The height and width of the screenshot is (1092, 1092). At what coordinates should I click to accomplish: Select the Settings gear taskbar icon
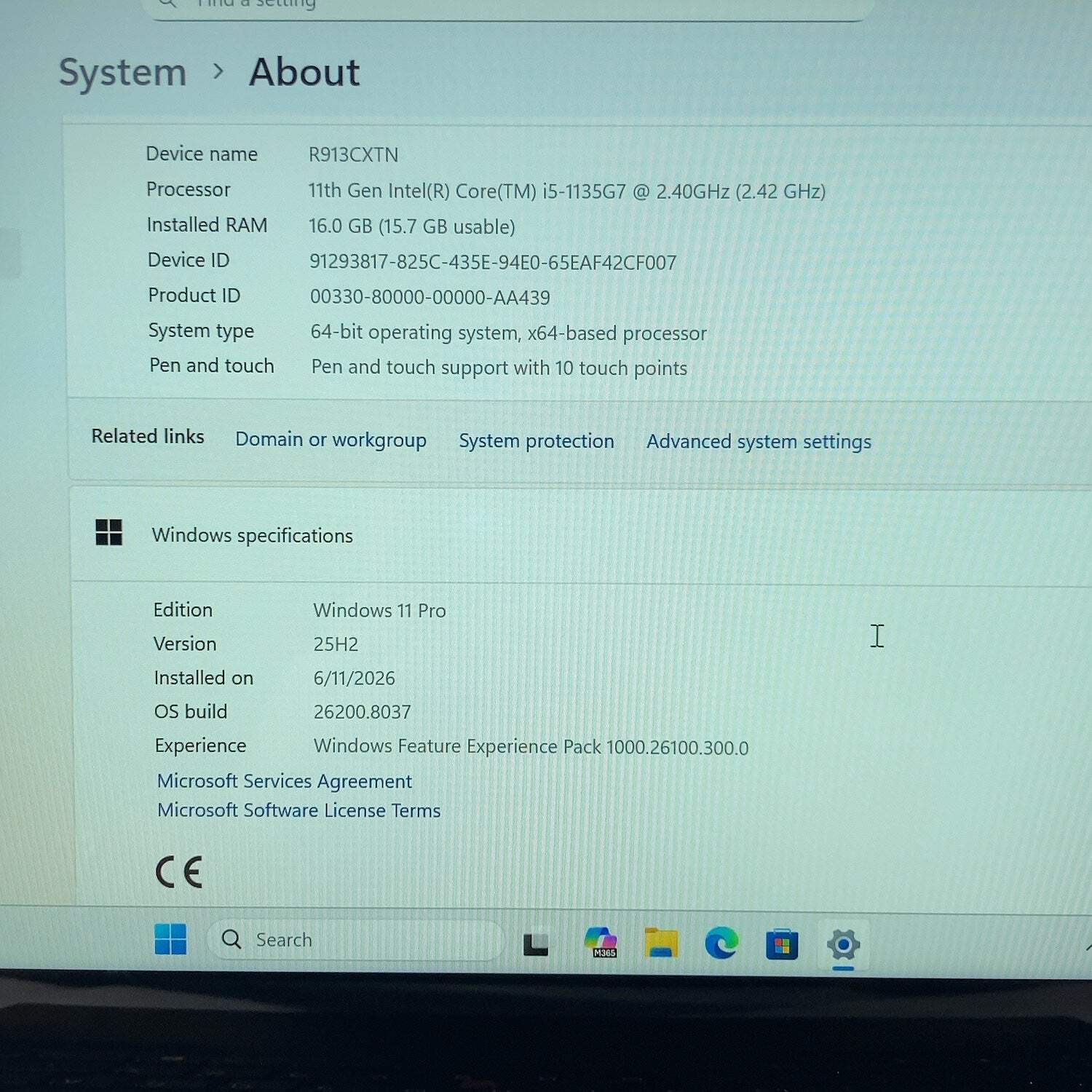coord(843,945)
